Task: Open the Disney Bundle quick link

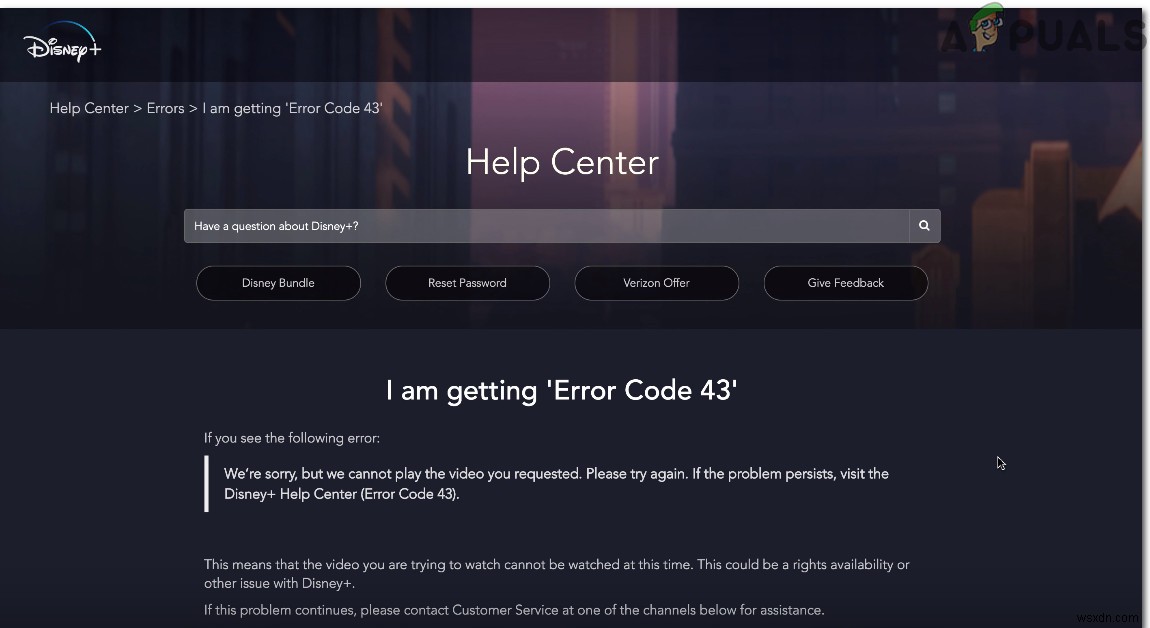Action: coord(278,283)
